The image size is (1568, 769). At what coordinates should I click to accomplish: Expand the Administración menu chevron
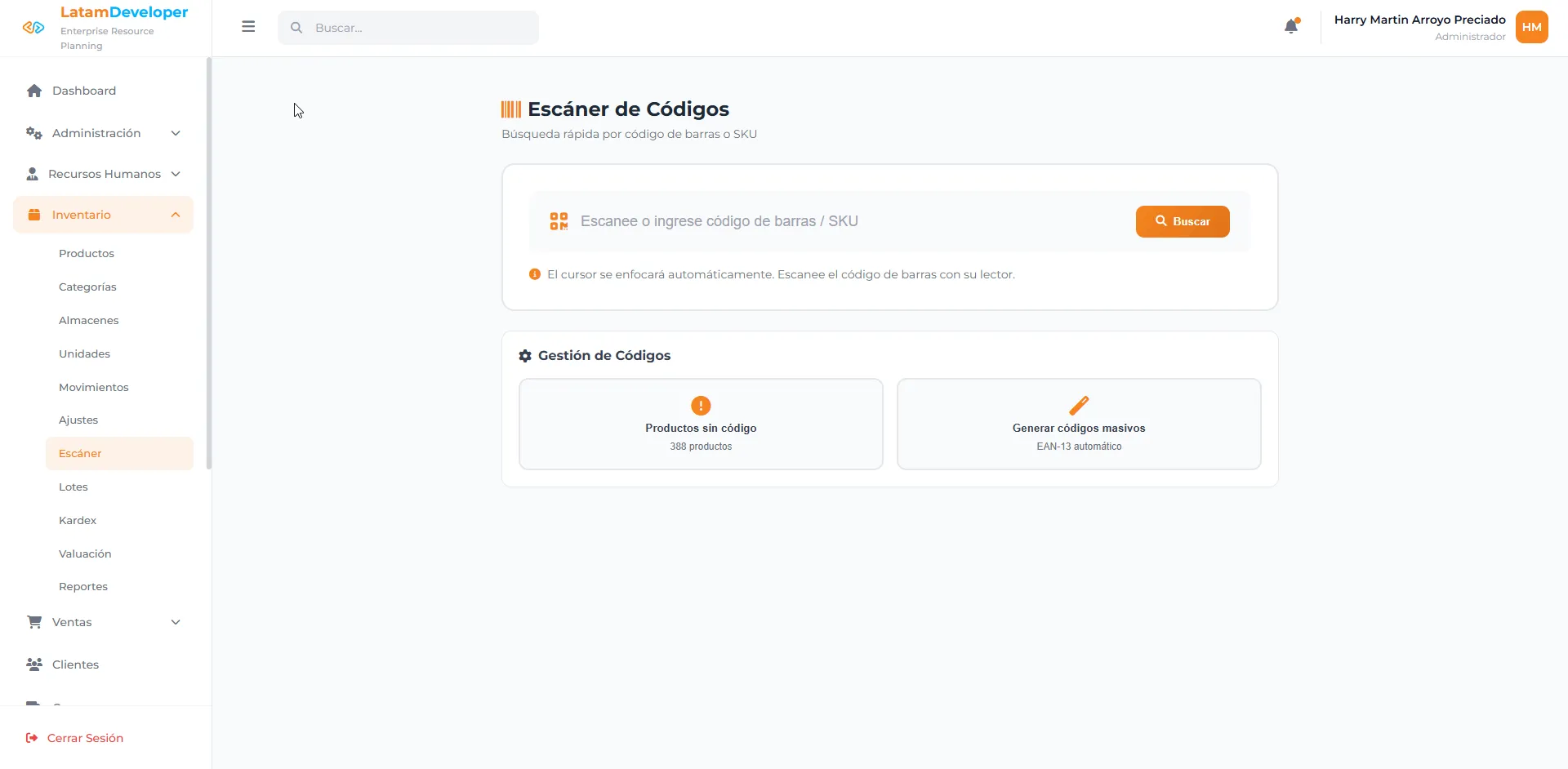(176, 133)
